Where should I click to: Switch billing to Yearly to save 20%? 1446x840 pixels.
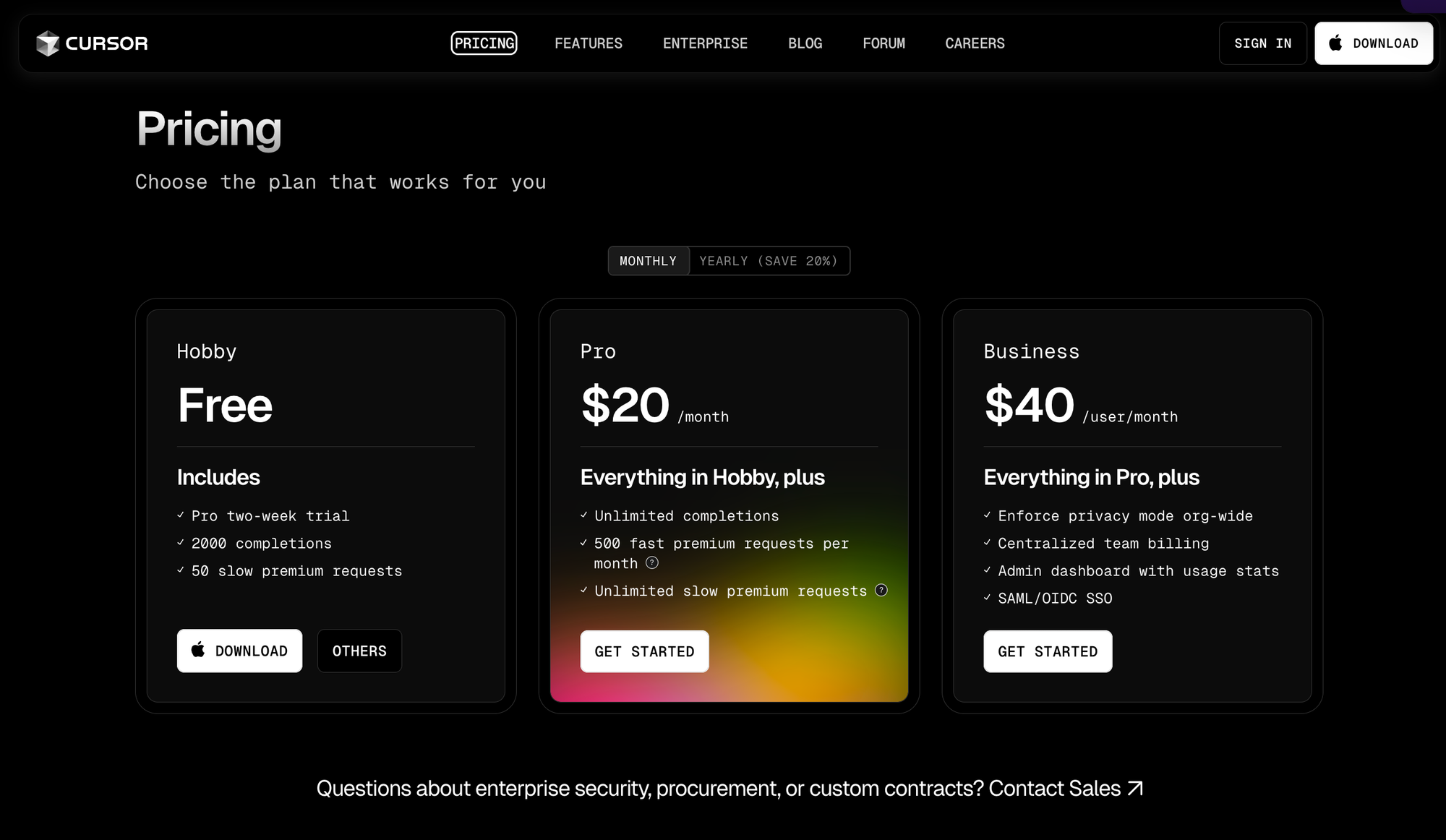[x=769, y=261]
